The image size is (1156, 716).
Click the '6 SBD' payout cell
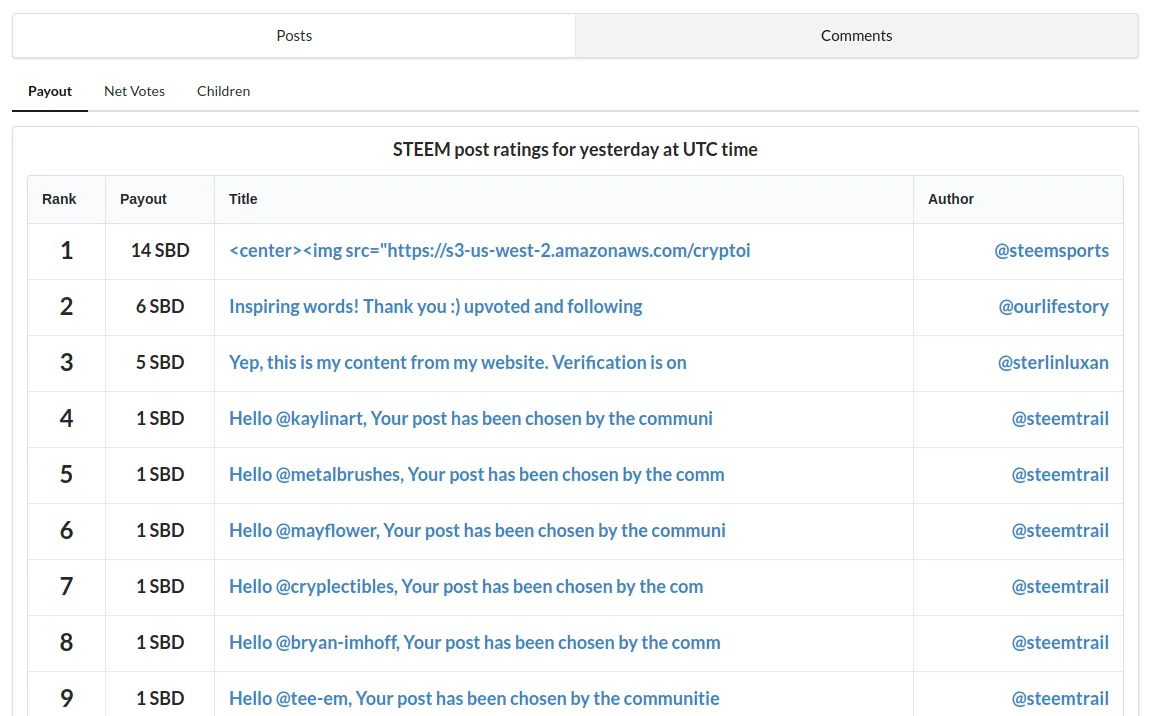(x=160, y=307)
